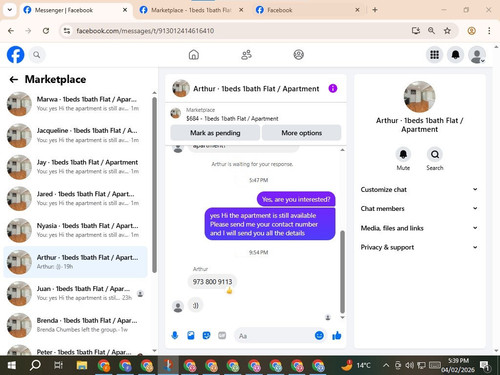The width and height of the screenshot is (500, 375).
Task: Click More options button
Action: [x=301, y=133]
